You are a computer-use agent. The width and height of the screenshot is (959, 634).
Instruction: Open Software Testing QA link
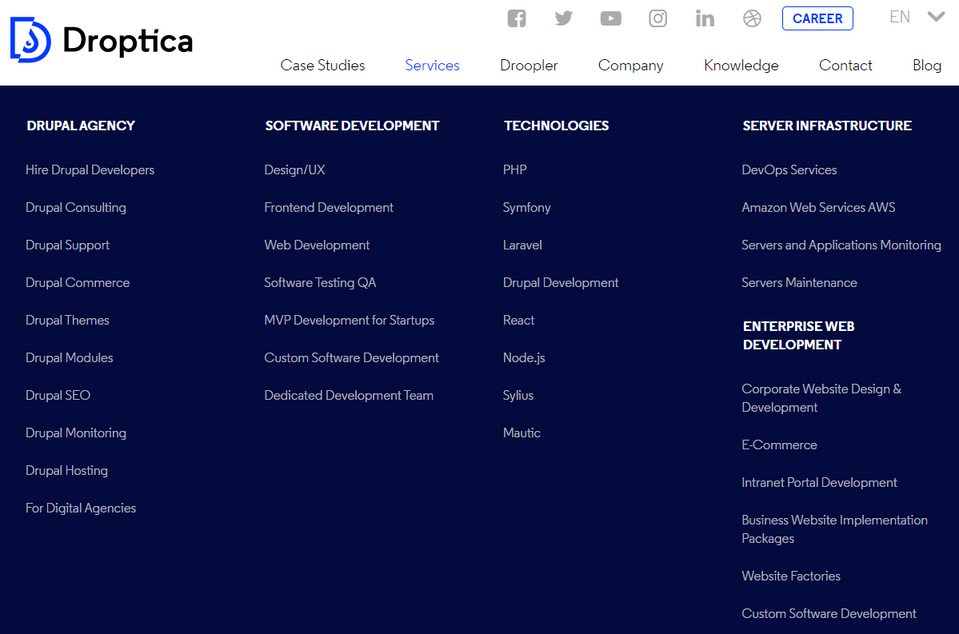click(320, 282)
